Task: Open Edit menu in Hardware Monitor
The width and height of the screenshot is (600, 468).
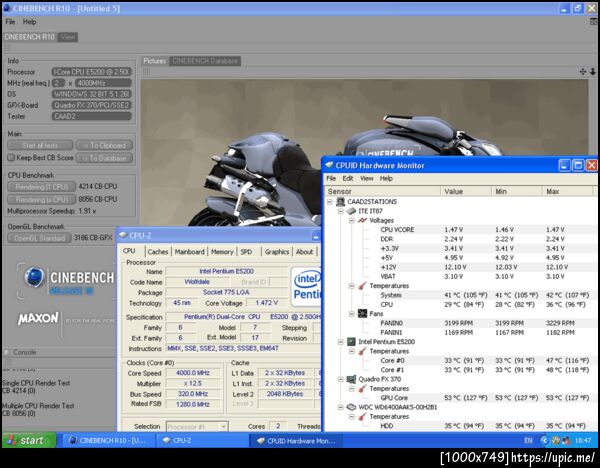Action: point(348,178)
